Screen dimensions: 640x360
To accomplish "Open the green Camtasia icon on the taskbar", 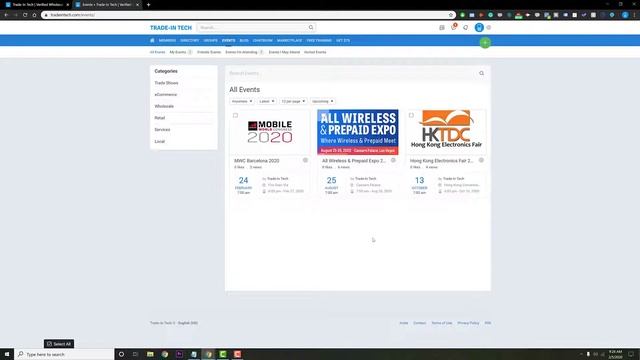I will click(x=223, y=354).
